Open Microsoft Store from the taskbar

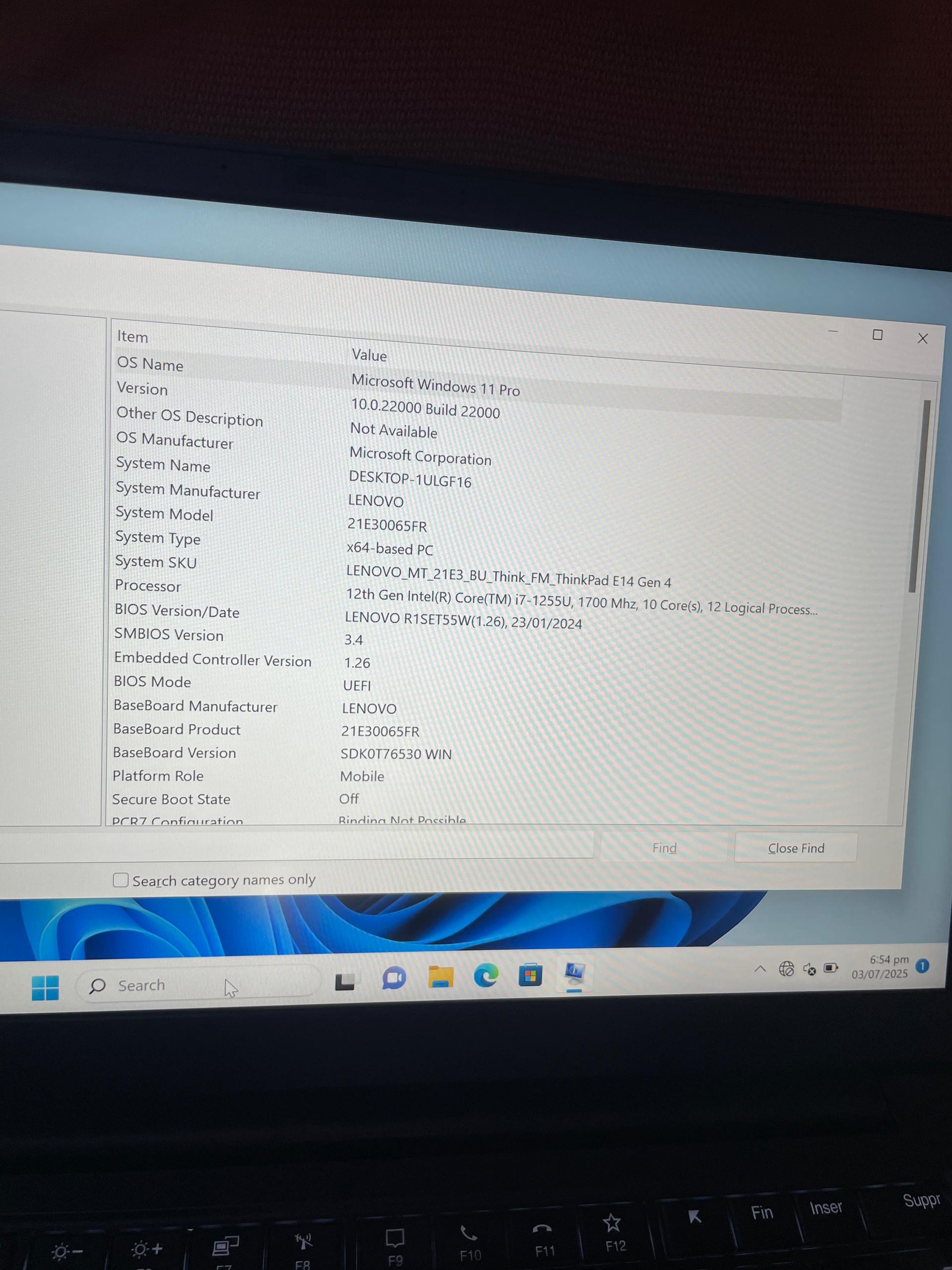[x=530, y=975]
